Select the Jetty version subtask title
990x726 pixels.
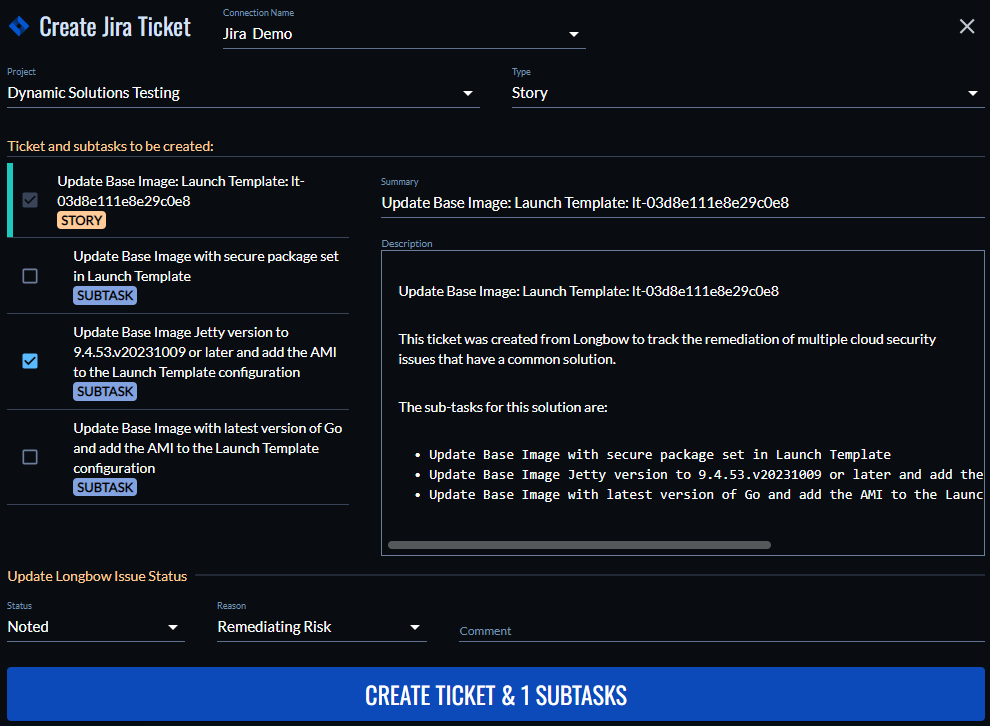205,352
